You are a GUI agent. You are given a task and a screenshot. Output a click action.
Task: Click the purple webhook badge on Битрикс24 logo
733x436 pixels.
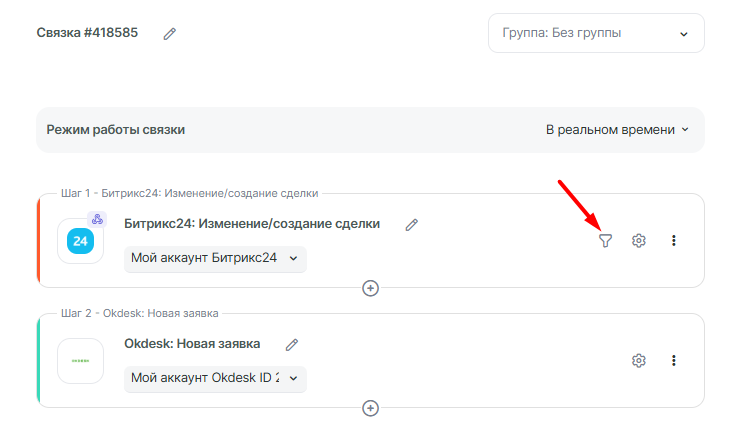pos(97,220)
